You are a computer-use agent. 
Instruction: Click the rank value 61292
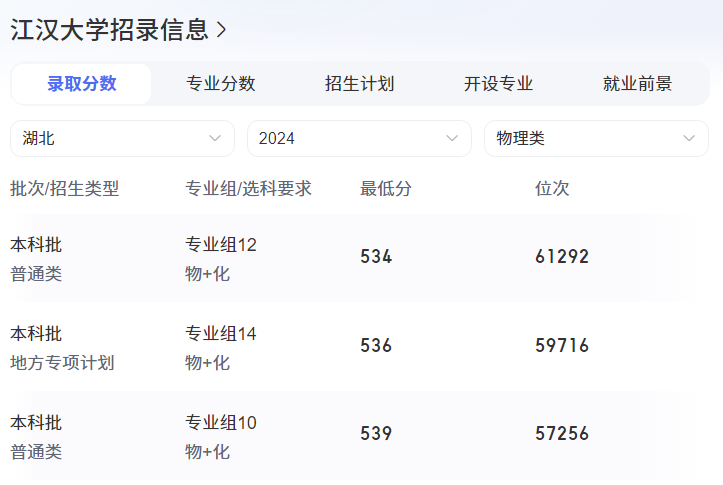(x=562, y=257)
